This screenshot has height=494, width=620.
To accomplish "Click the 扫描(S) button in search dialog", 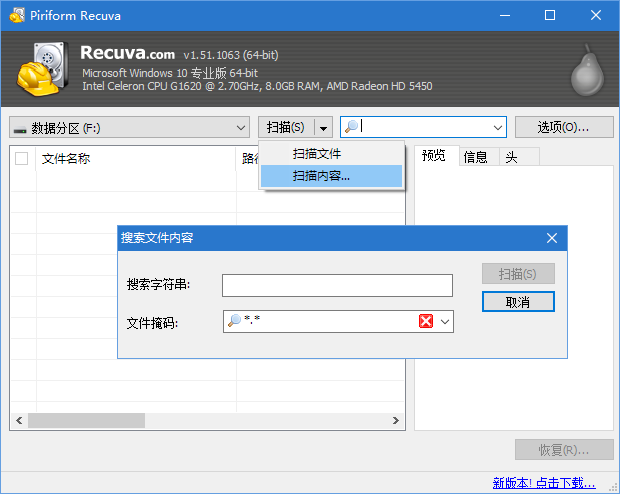I will (518, 274).
